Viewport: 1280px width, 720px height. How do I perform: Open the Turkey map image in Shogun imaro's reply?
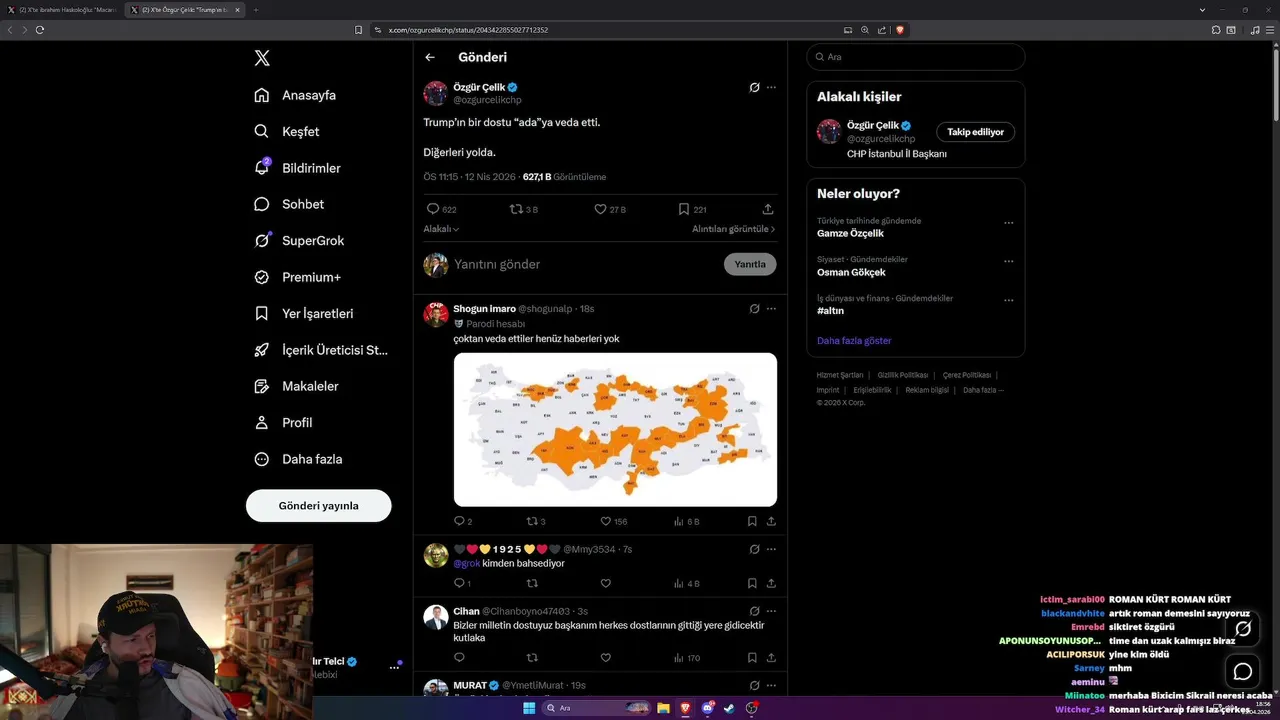pos(615,430)
